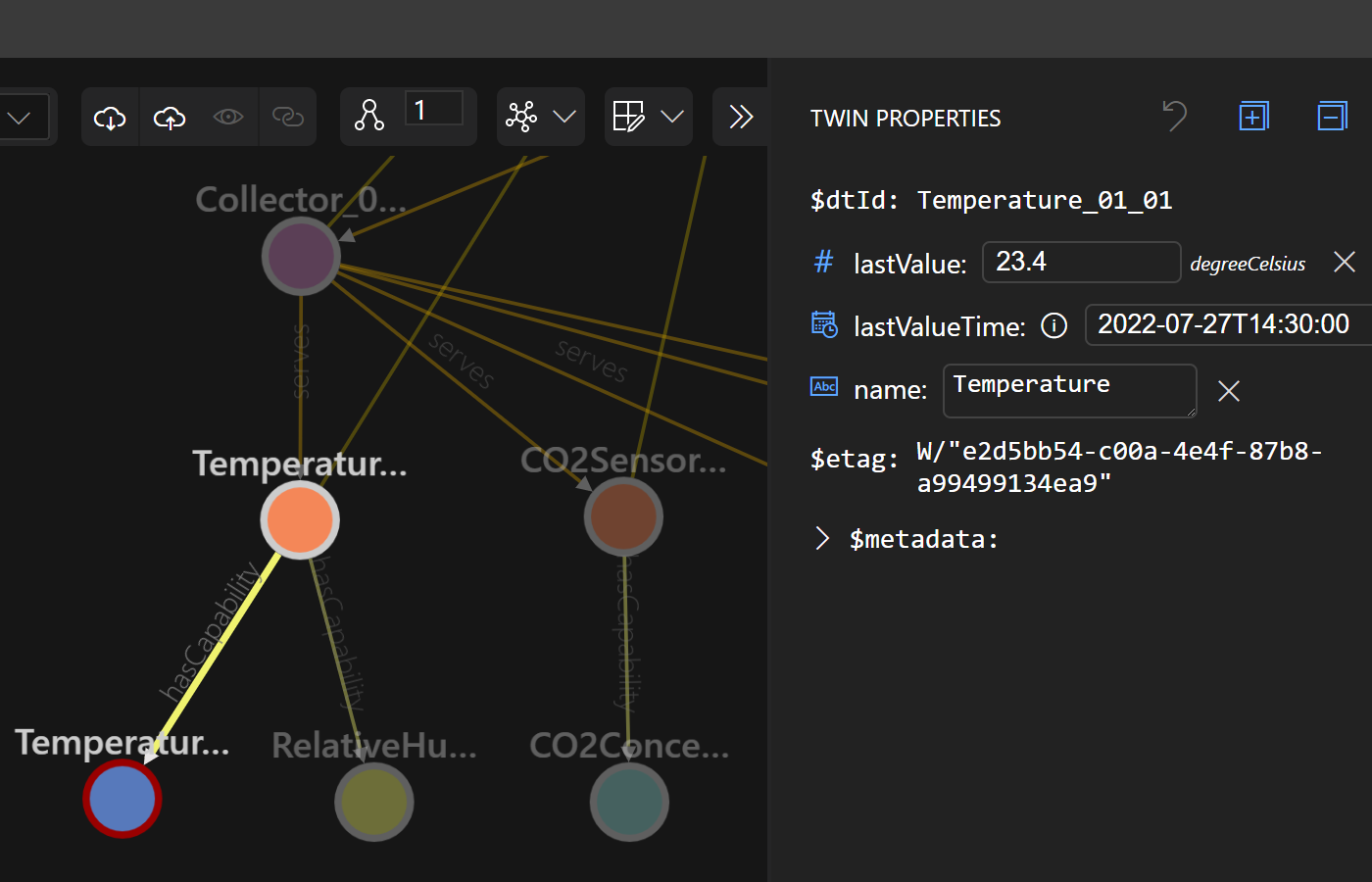Click the lastValue field showing 23.4
The image size is (1372, 882).
point(1080,263)
